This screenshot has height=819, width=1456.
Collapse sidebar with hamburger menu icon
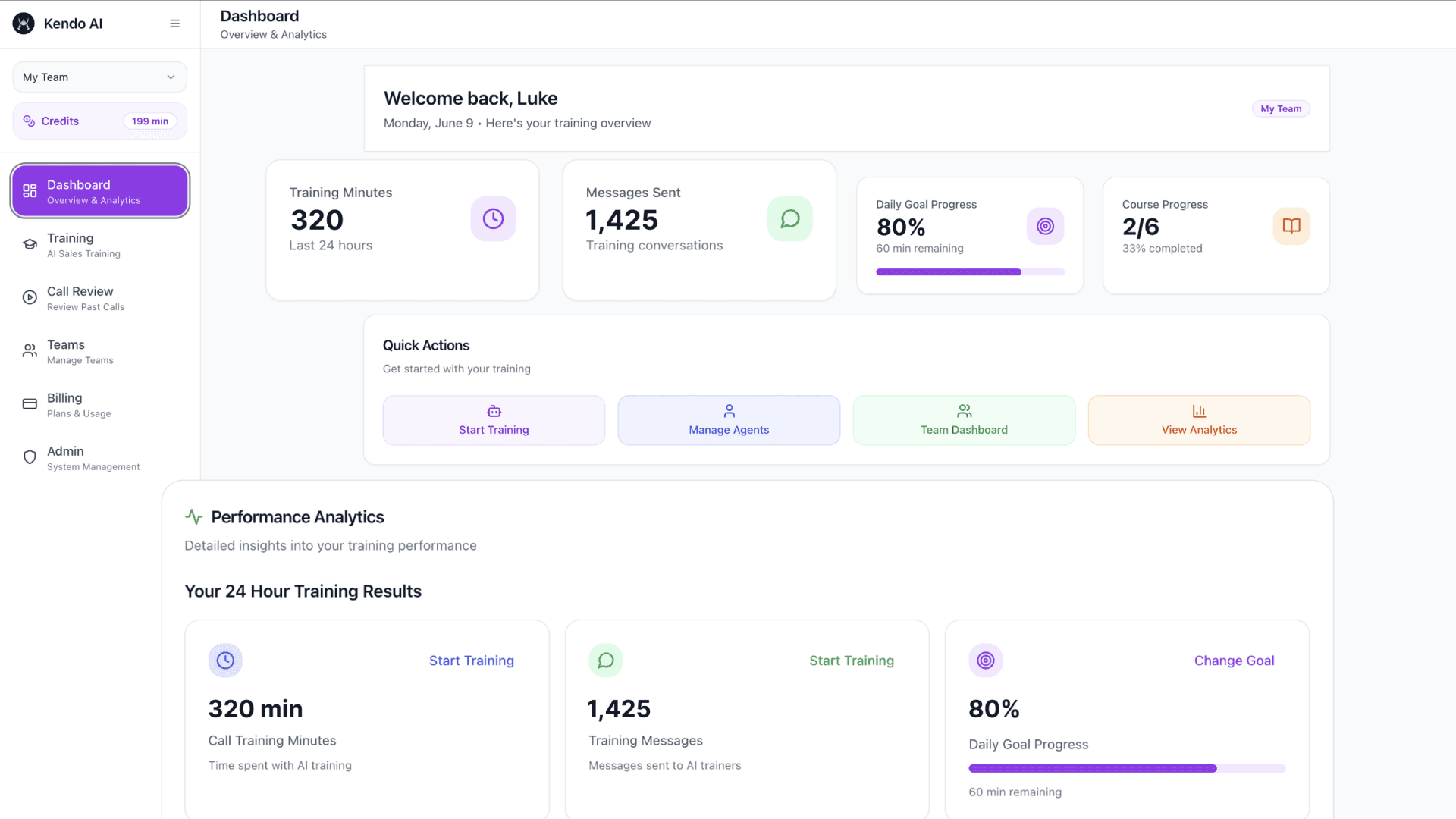pos(175,24)
